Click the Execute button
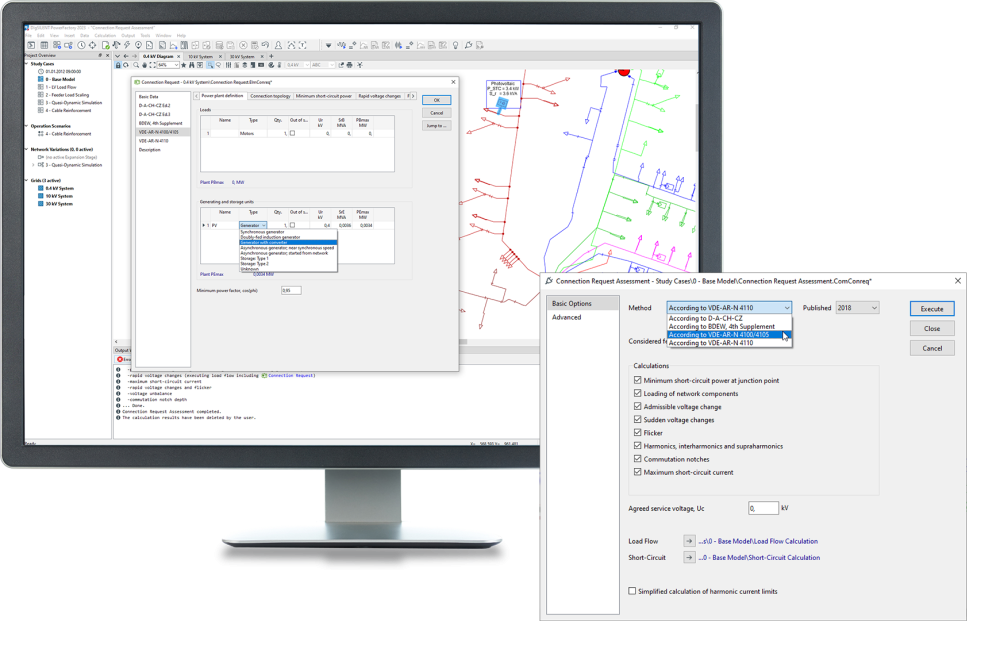 pos(932,309)
